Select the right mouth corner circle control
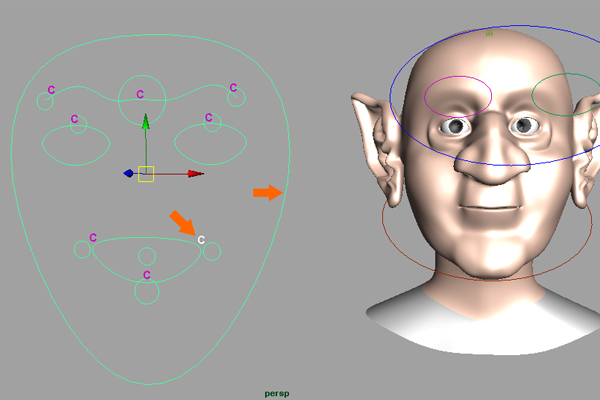 [x=212, y=251]
